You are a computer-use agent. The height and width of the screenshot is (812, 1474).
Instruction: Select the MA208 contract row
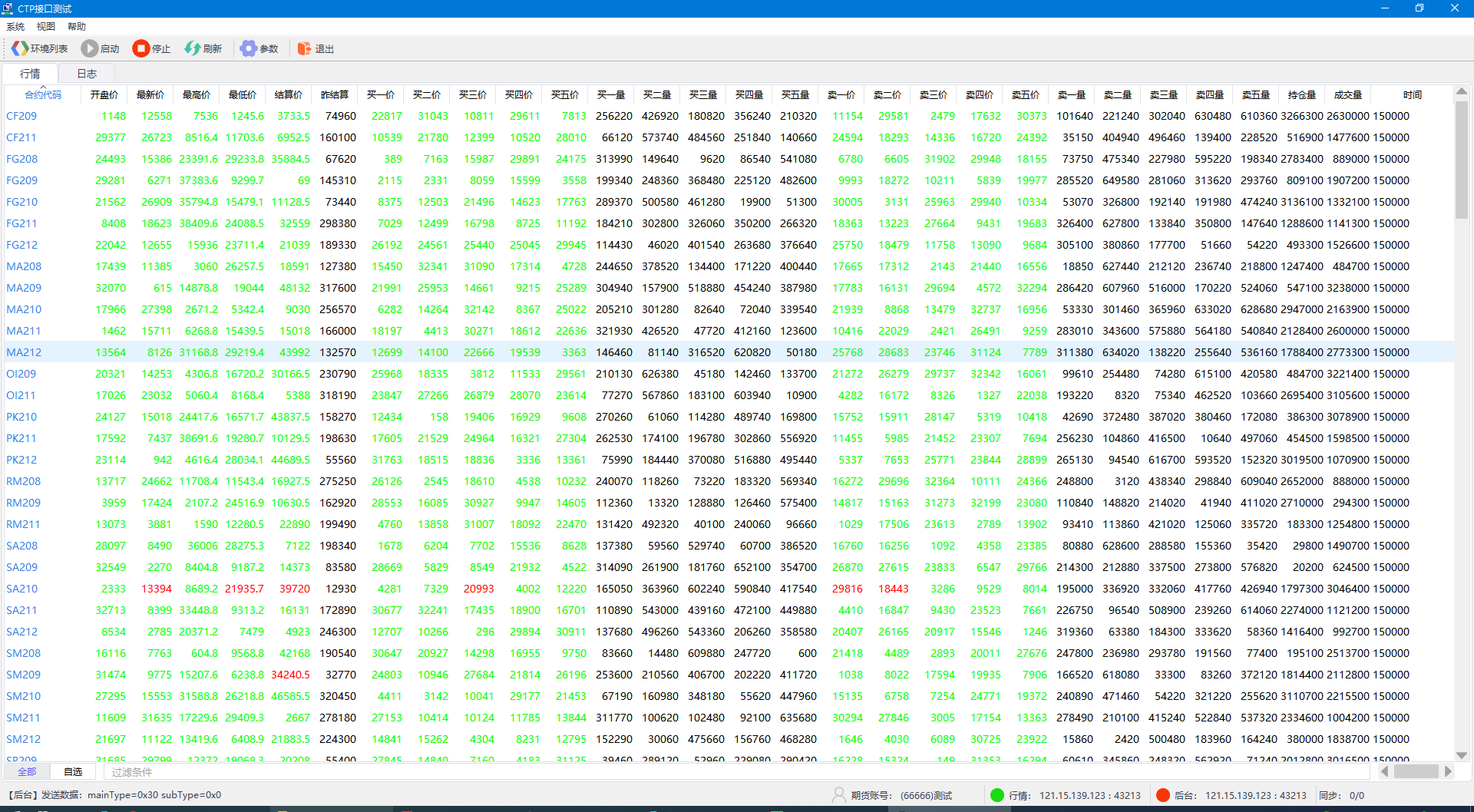729,266
